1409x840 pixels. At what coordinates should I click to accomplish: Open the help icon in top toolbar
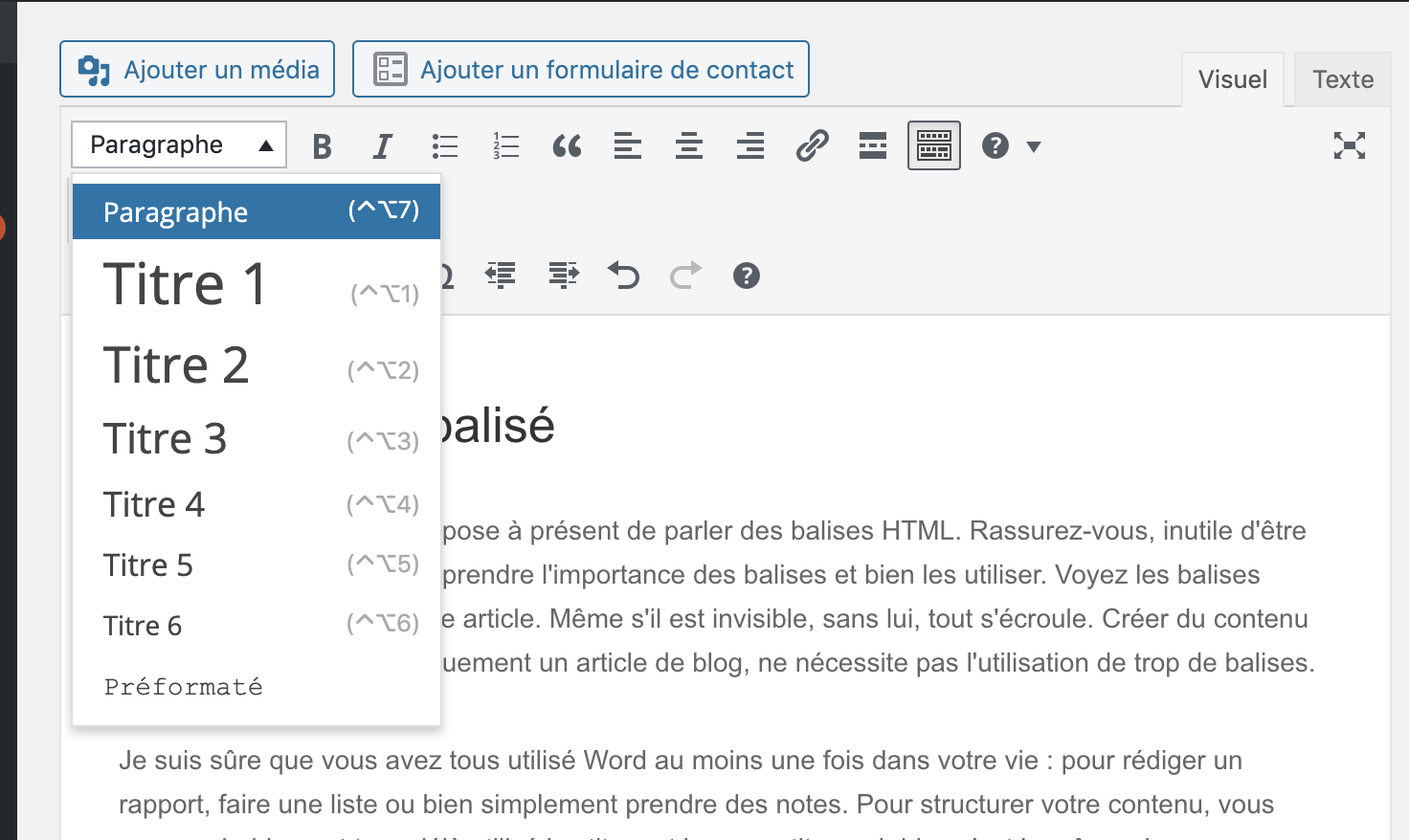[995, 145]
